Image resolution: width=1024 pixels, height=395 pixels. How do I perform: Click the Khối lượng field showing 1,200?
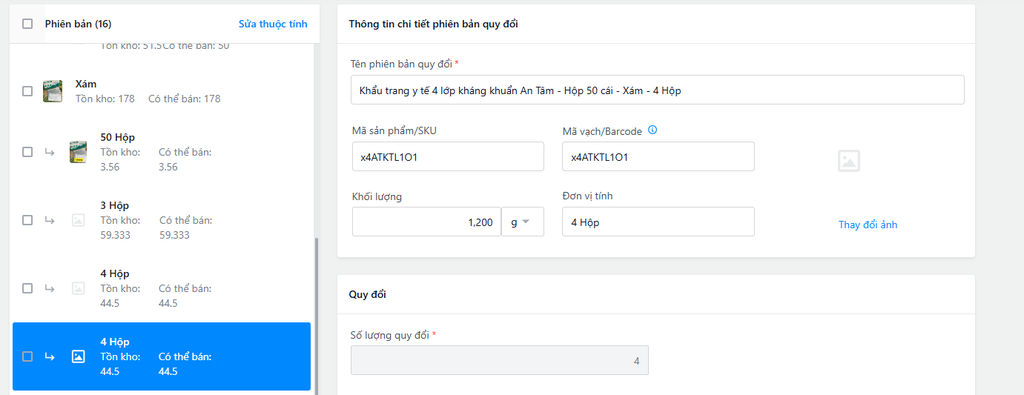tap(426, 222)
